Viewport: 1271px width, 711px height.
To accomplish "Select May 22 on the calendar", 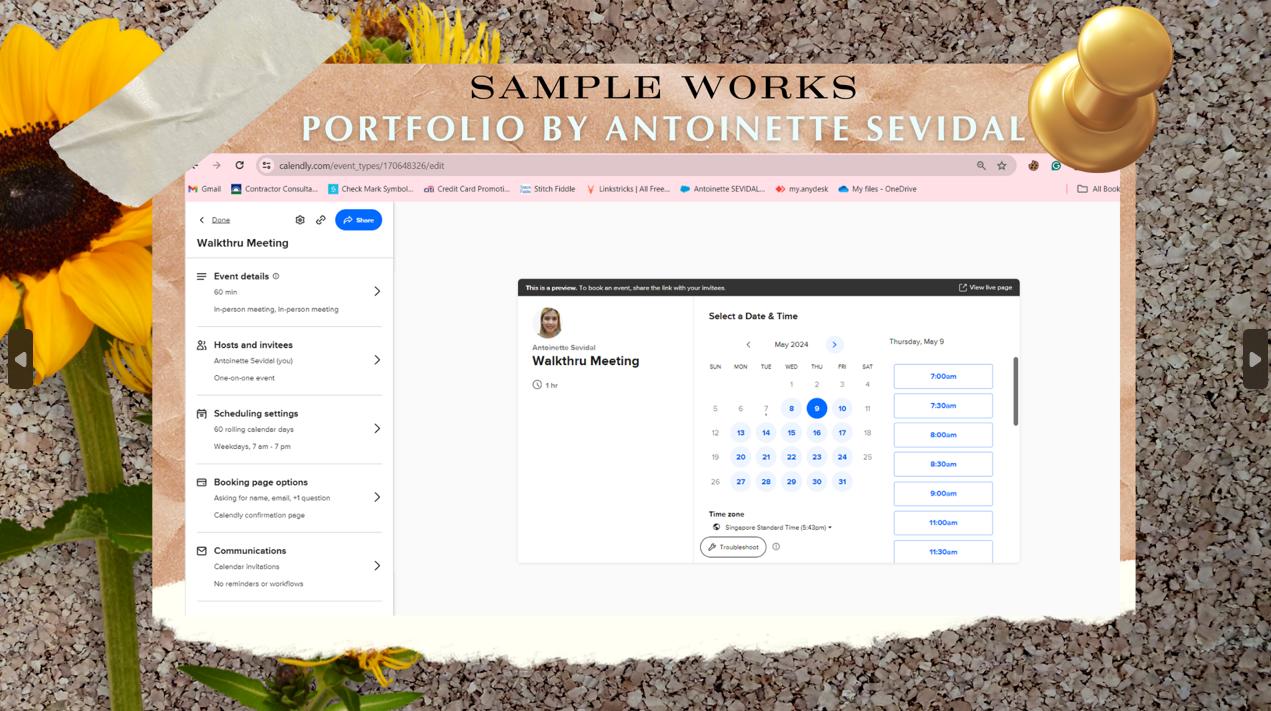I will tap(791, 457).
